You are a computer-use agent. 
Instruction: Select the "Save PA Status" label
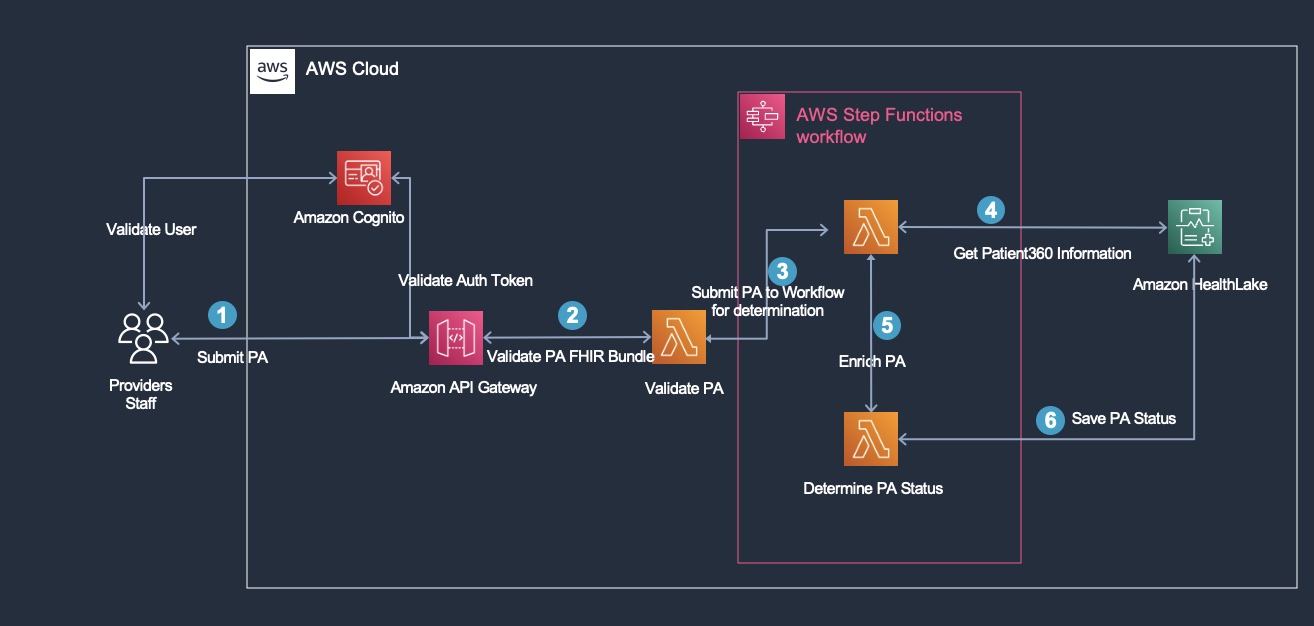coord(1124,418)
